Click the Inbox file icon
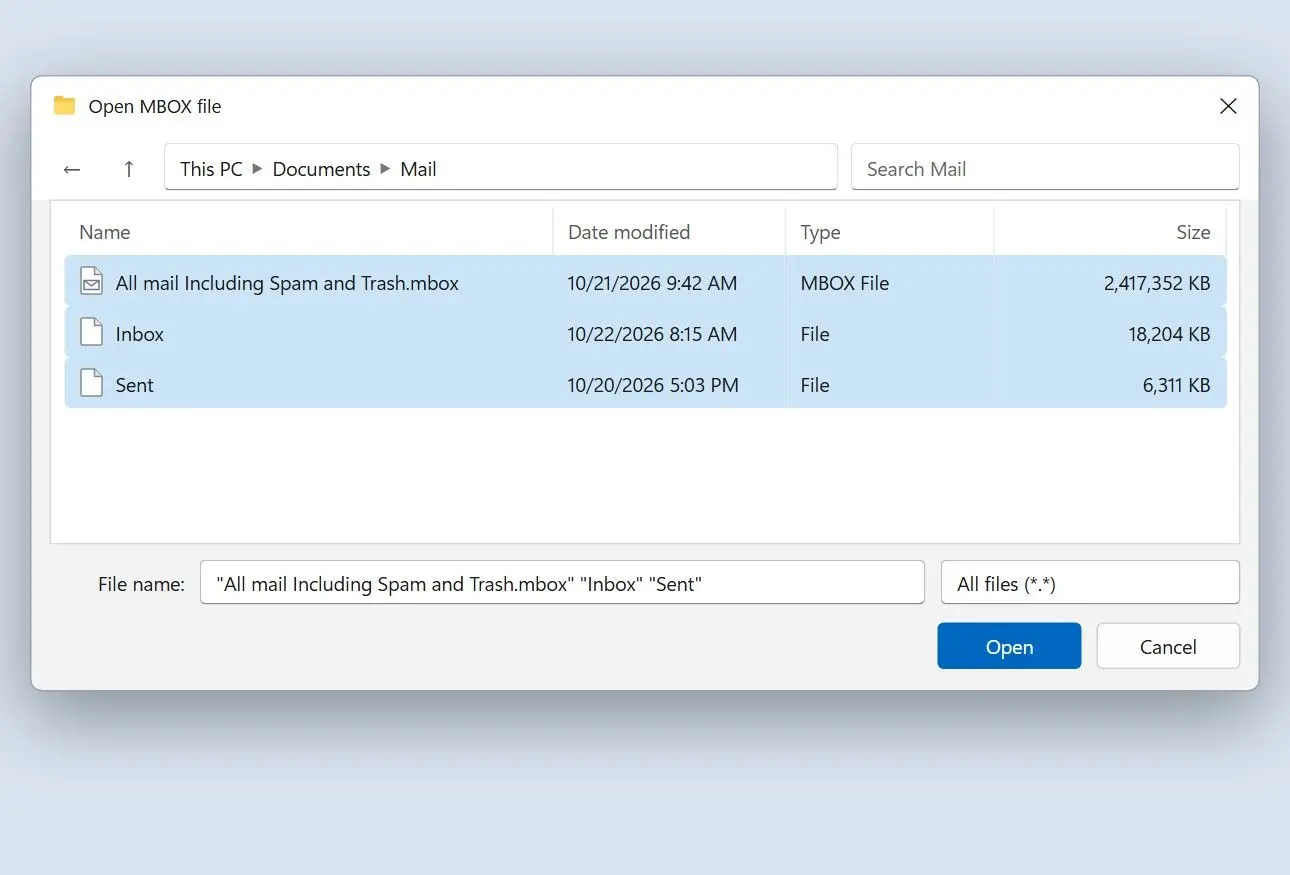The image size is (1290, 875). tap(91, 333)
